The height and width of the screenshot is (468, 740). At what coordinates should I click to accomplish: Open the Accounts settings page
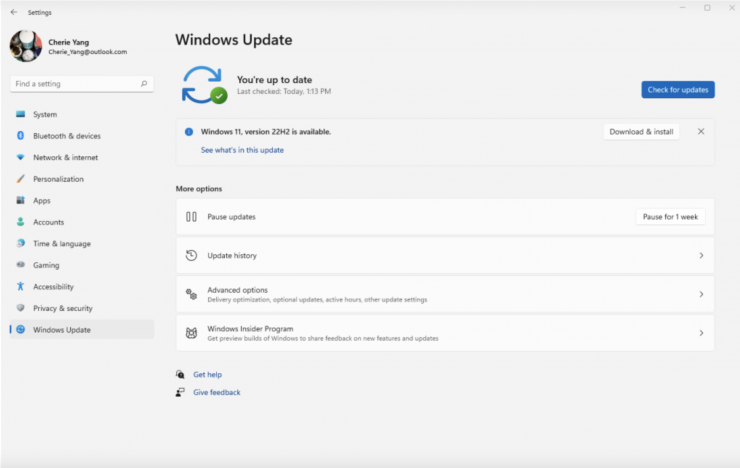coord(48,222)
